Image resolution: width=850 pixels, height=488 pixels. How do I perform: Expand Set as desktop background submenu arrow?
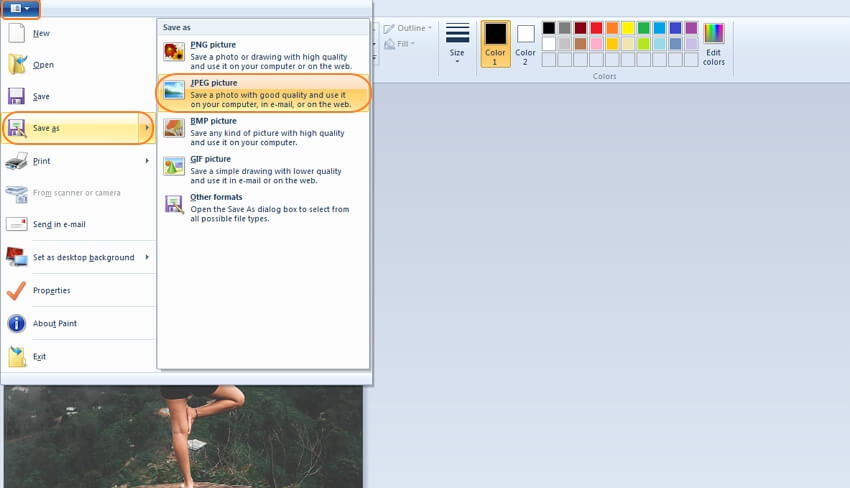(x=147, y=257)
